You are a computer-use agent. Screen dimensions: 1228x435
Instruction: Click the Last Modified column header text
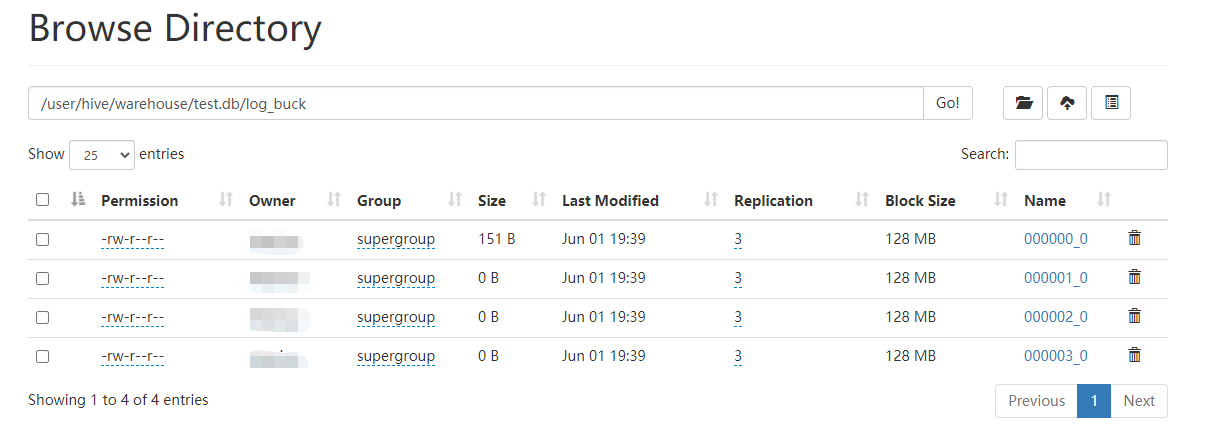pyautogui.click(x=610, y=200)
